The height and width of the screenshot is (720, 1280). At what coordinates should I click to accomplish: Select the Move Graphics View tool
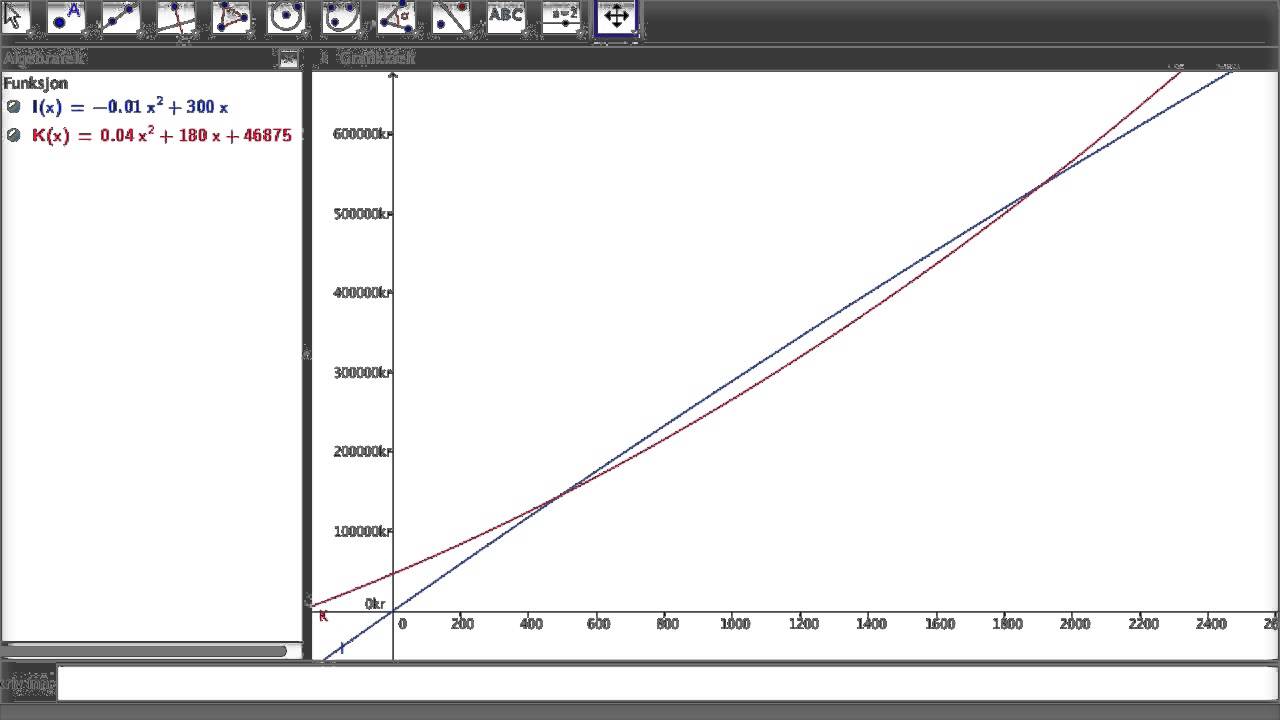(616, 17)
